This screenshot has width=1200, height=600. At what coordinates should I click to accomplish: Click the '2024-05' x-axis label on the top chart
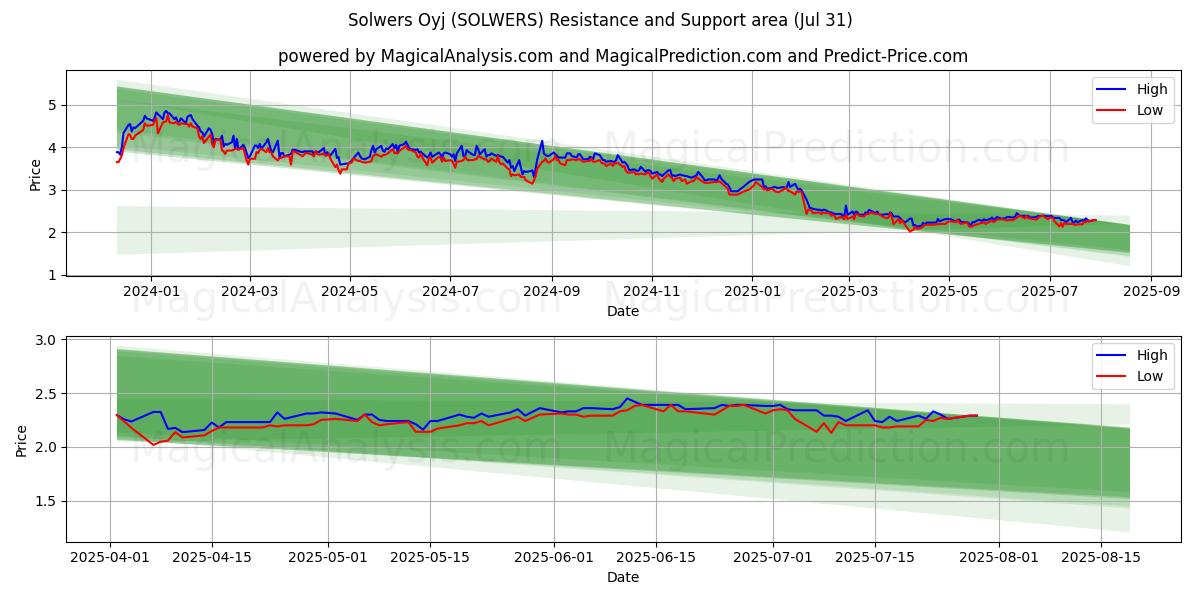pos(350,292)
